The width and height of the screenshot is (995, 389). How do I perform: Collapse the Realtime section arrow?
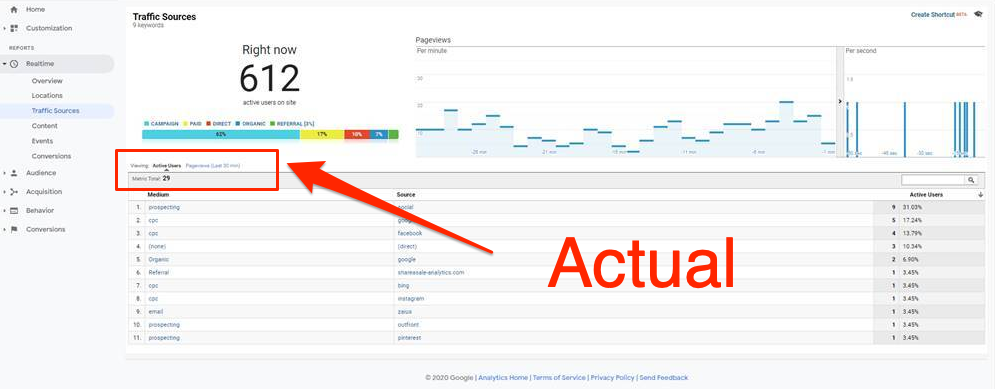(4, 64)
